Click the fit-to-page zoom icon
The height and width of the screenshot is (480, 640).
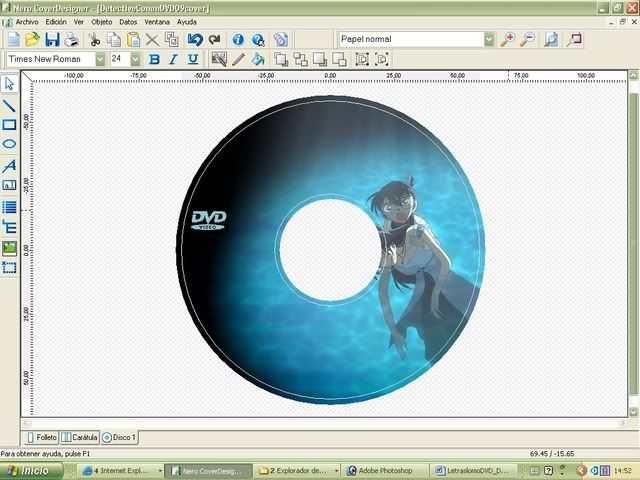click(551, 39)
